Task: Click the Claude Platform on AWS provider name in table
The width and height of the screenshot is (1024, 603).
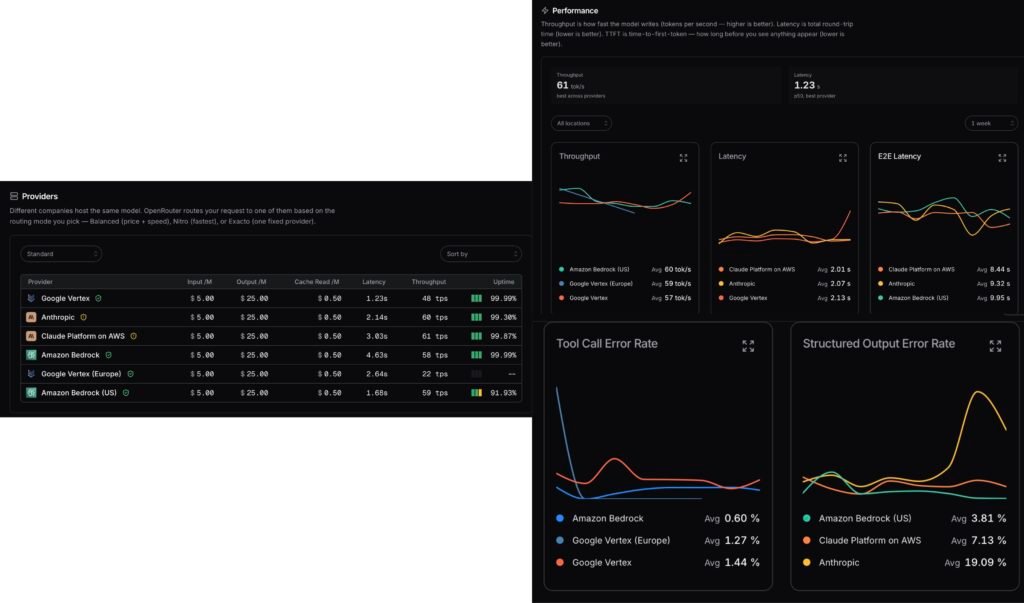Action: pyautogui.click(x=82, y=336)
